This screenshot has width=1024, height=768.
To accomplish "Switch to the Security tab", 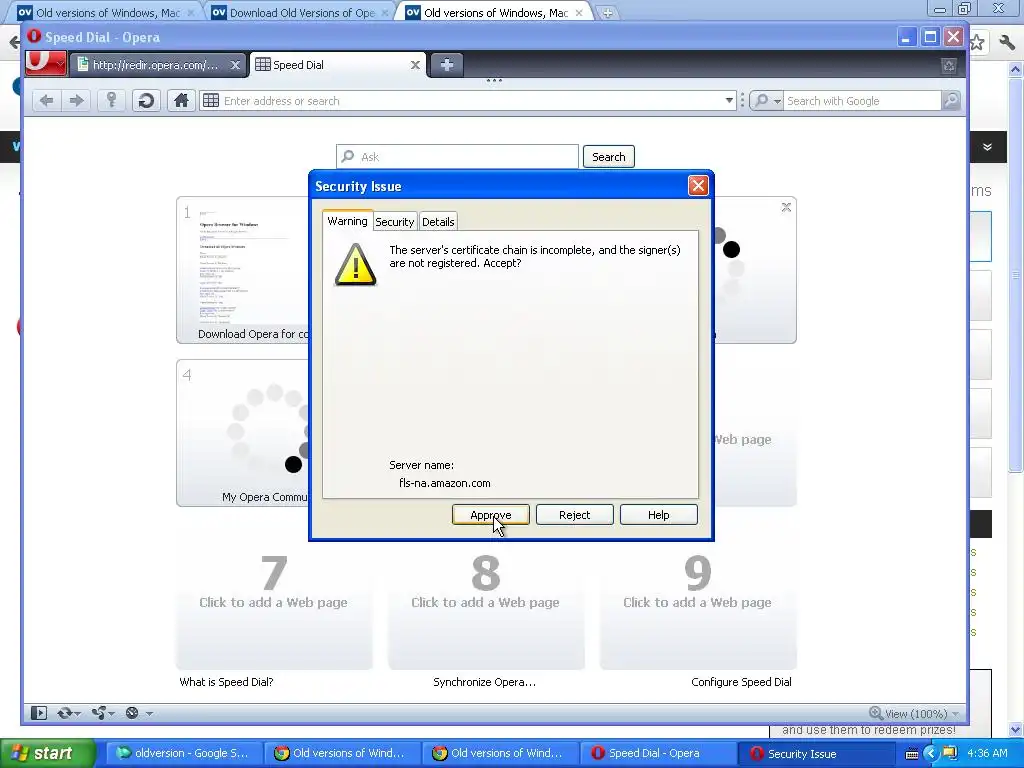I will click(394, 222).
